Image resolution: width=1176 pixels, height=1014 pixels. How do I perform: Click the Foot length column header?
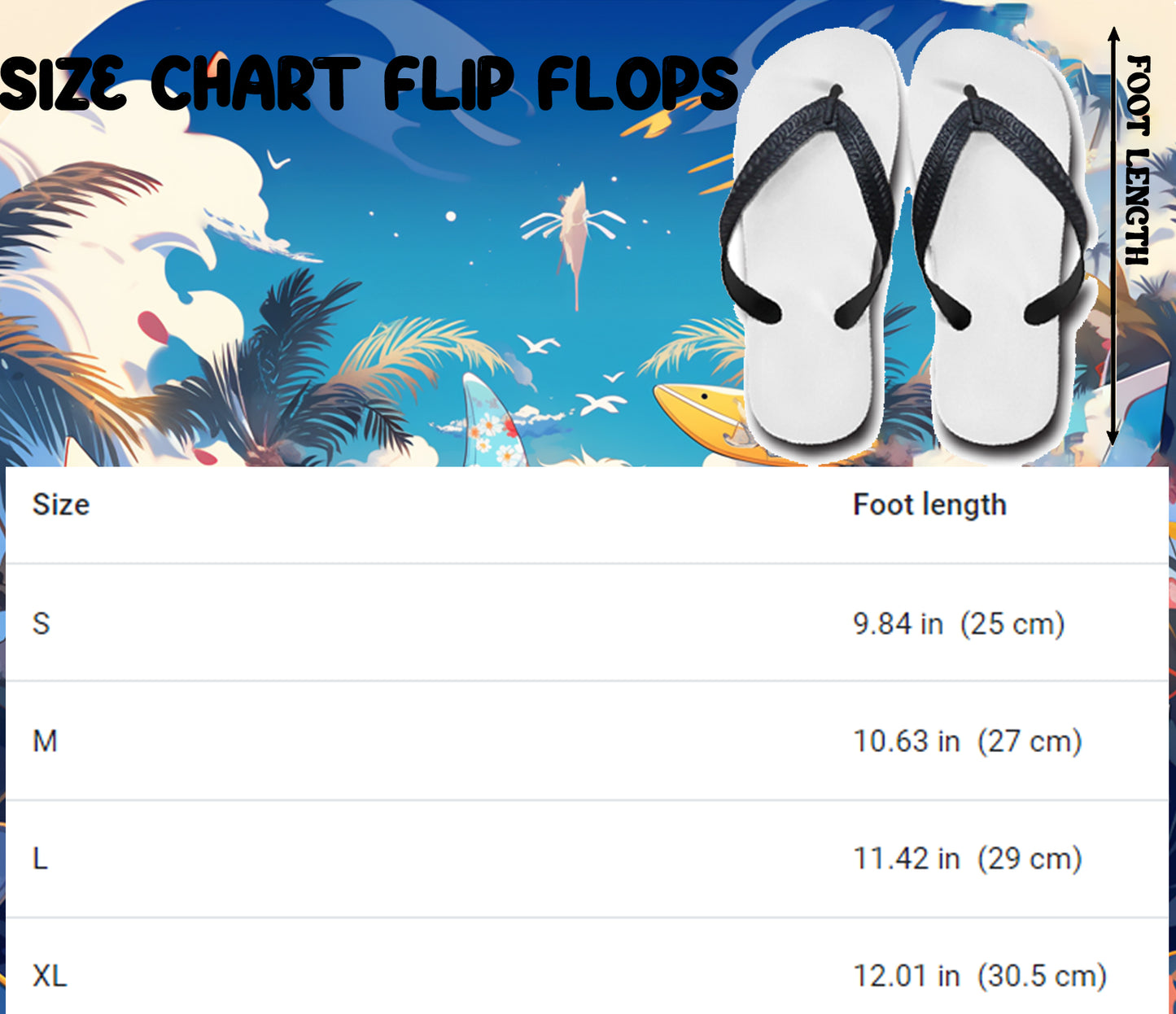[x=929, y=505]
